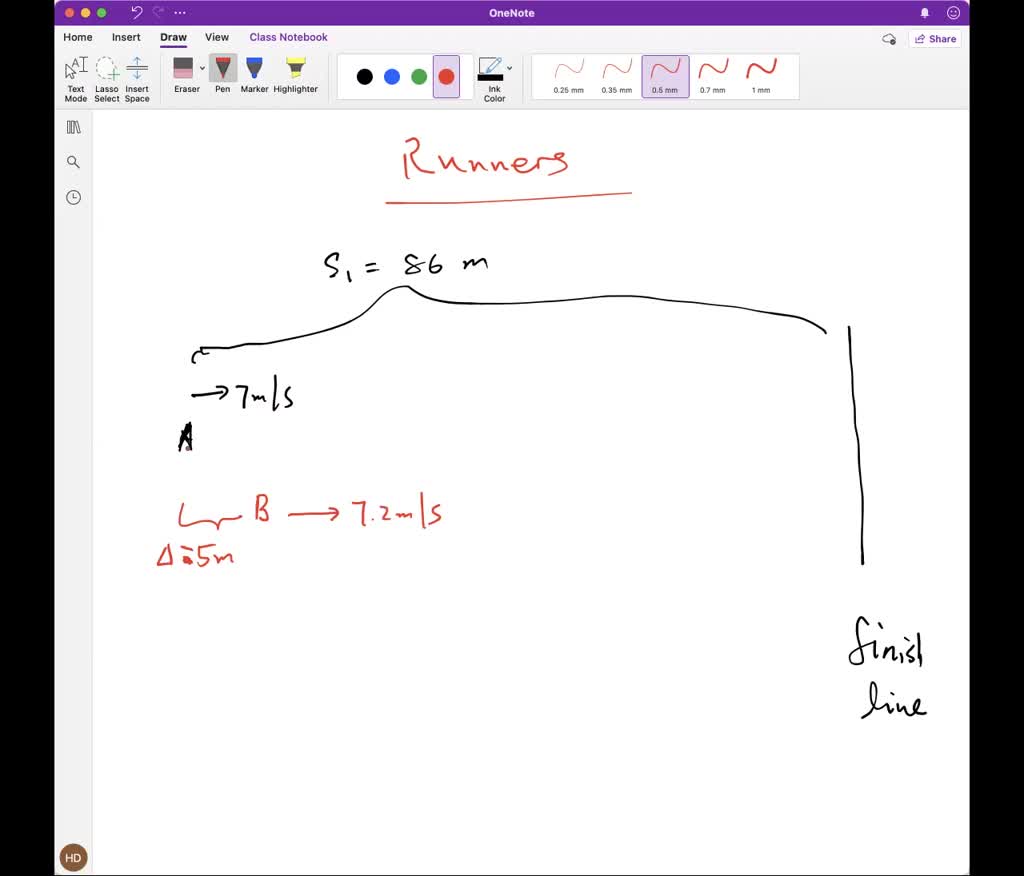Set pen thickness to 1 mm
The width and height of the screenshot is (1024, 876).
coord(761,76)
